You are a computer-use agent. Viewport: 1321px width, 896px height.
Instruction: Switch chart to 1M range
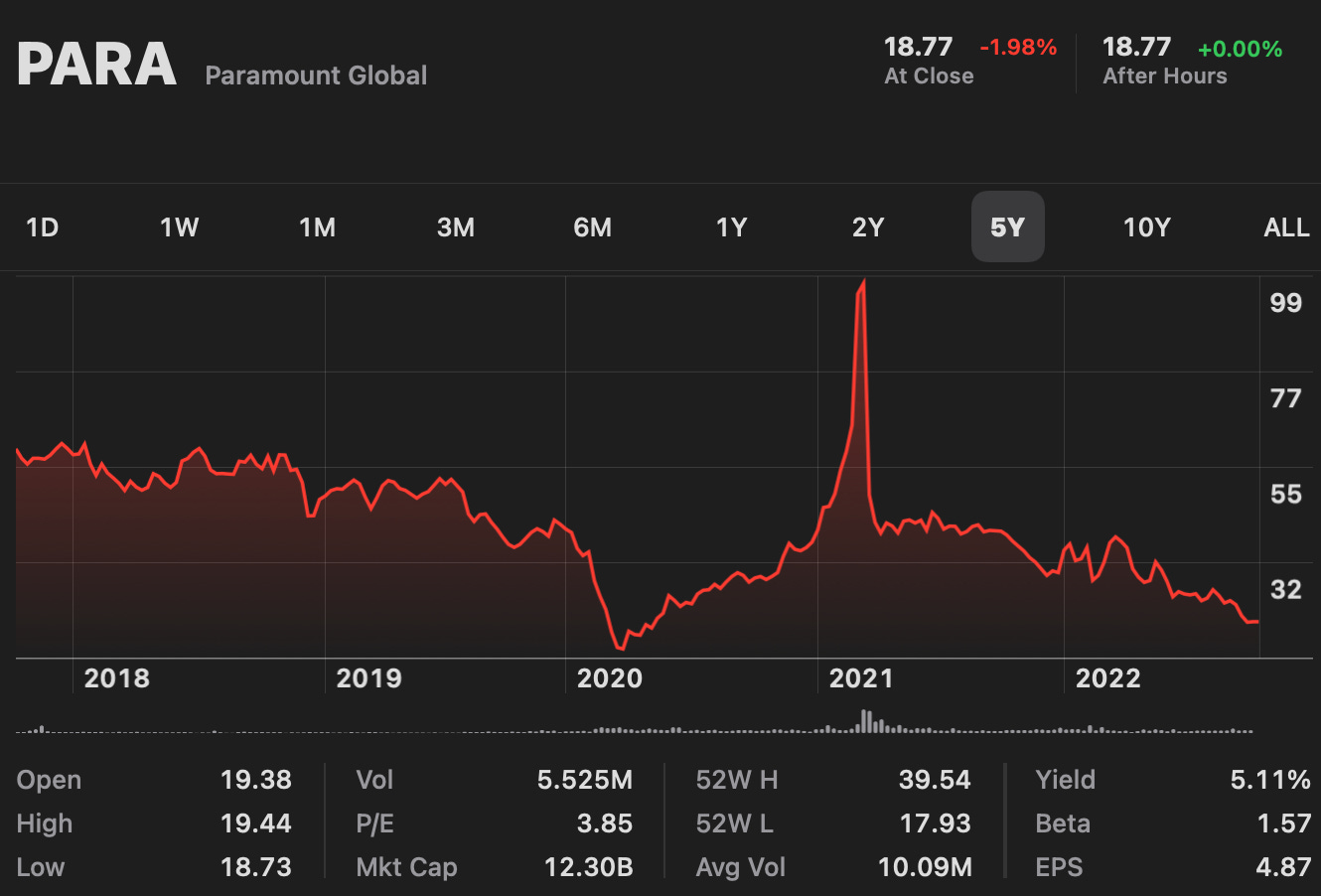317,227
